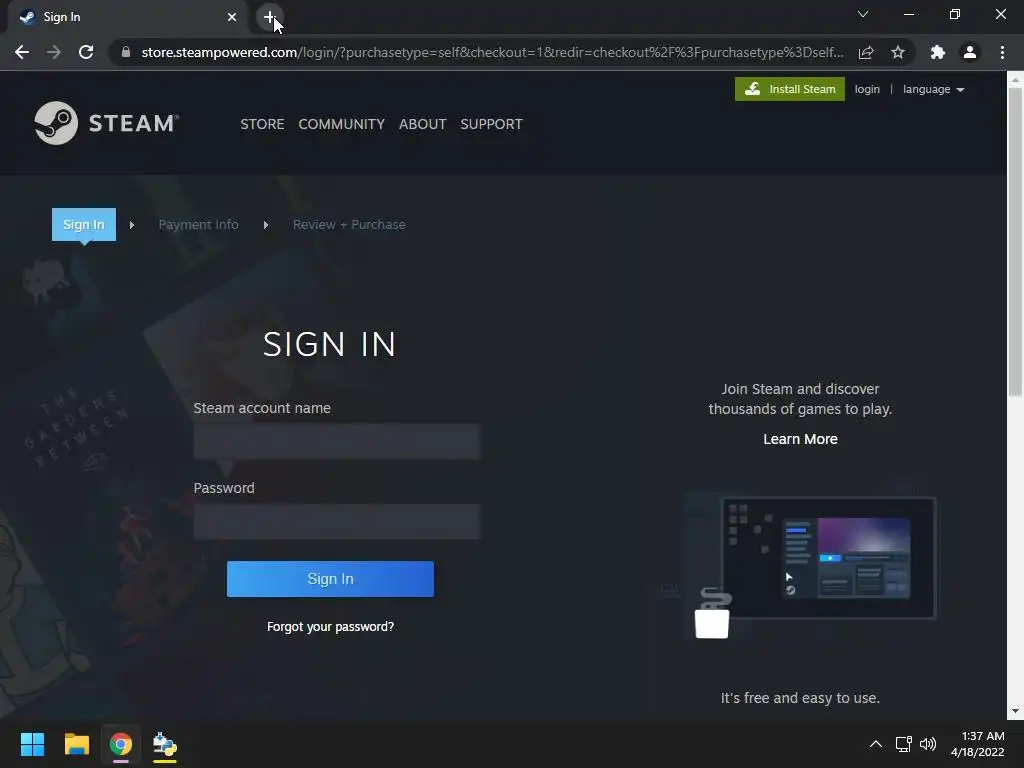The width and height of the screenshot is (1024, 768).
Task: Close the Sign In browser tab
Action: tap(232, 17)
